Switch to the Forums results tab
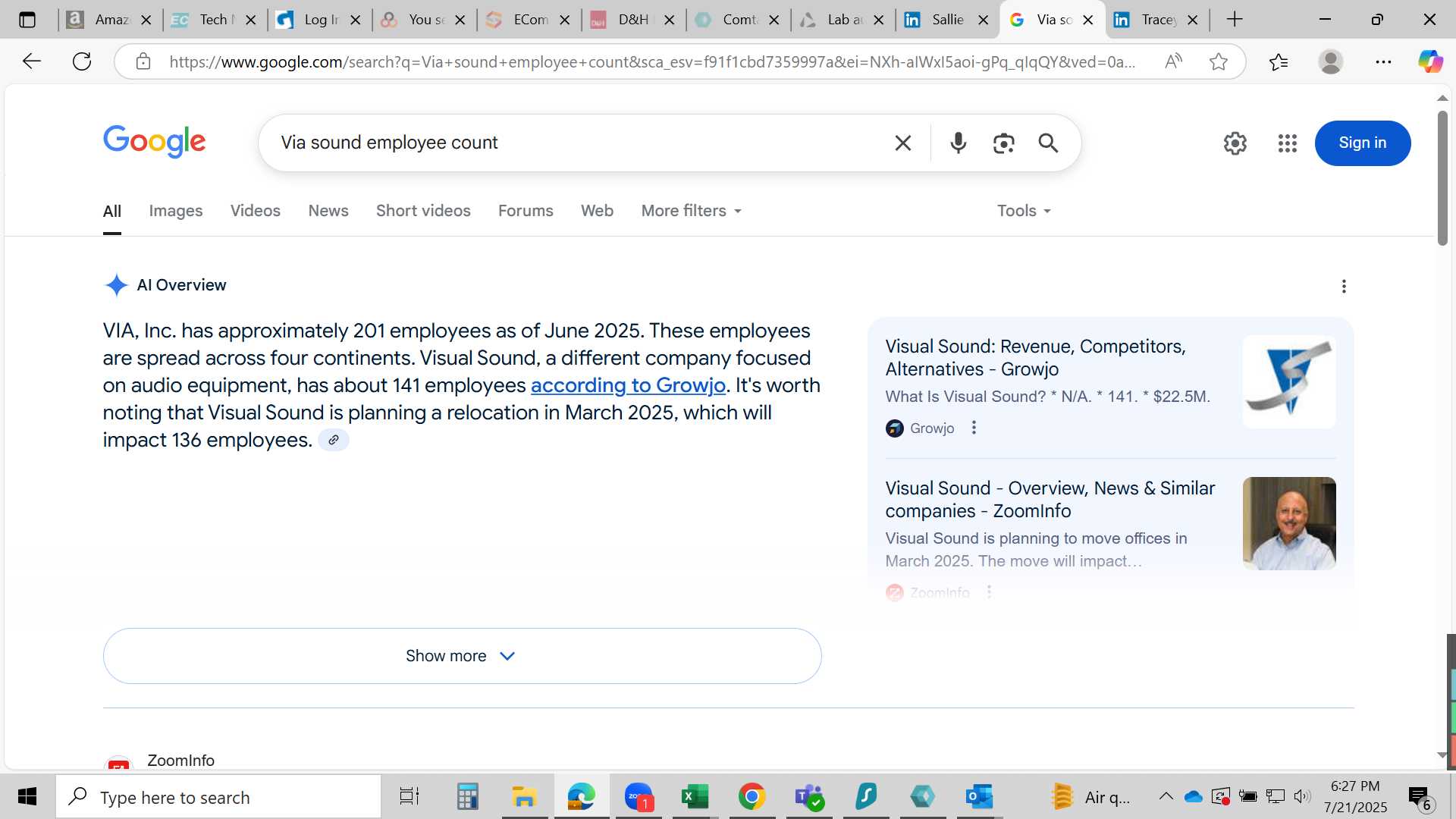 (x=526, y=211)
